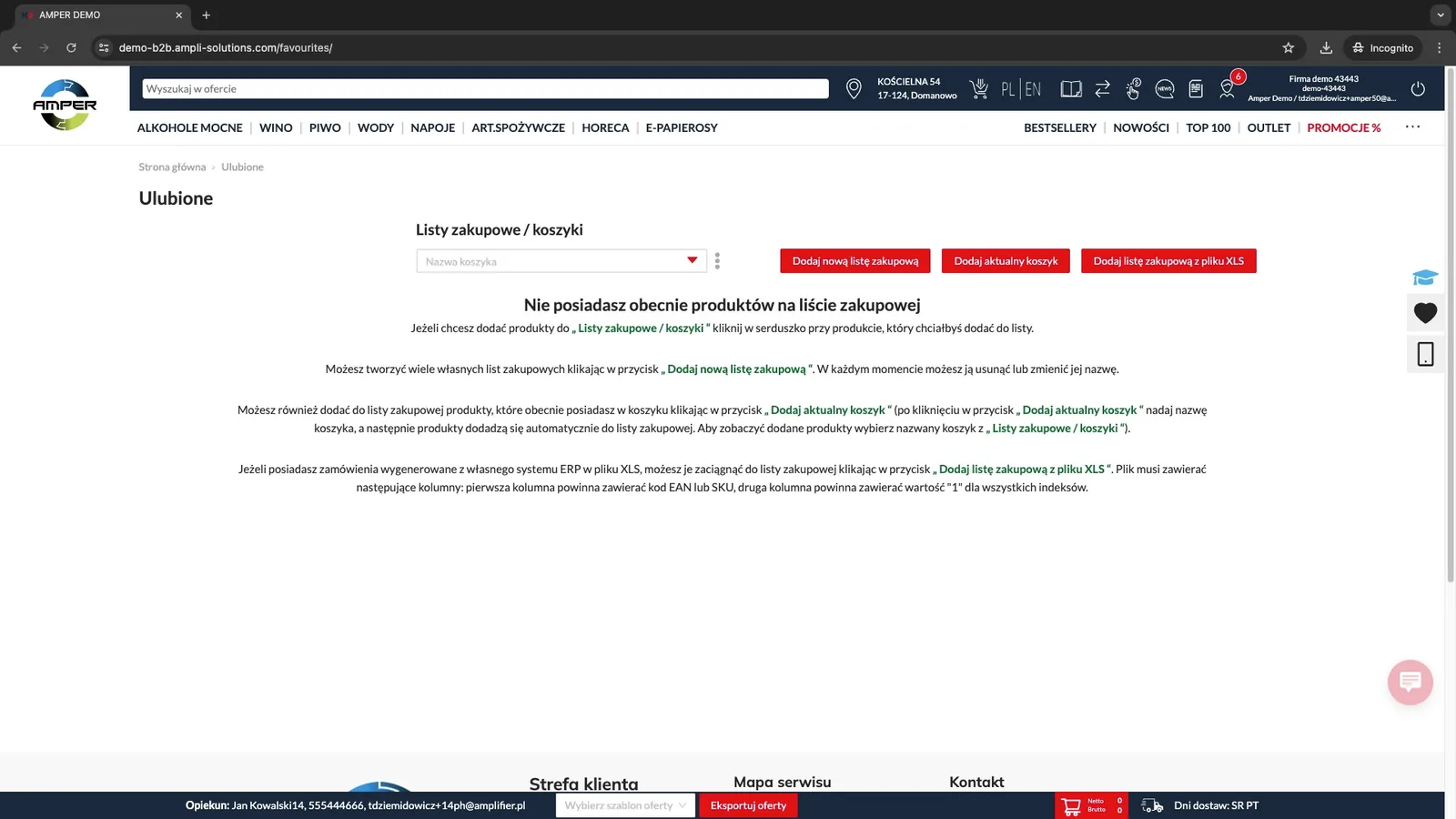
Task: Open the catalog book icon in the header
Action: point(1071,88)
